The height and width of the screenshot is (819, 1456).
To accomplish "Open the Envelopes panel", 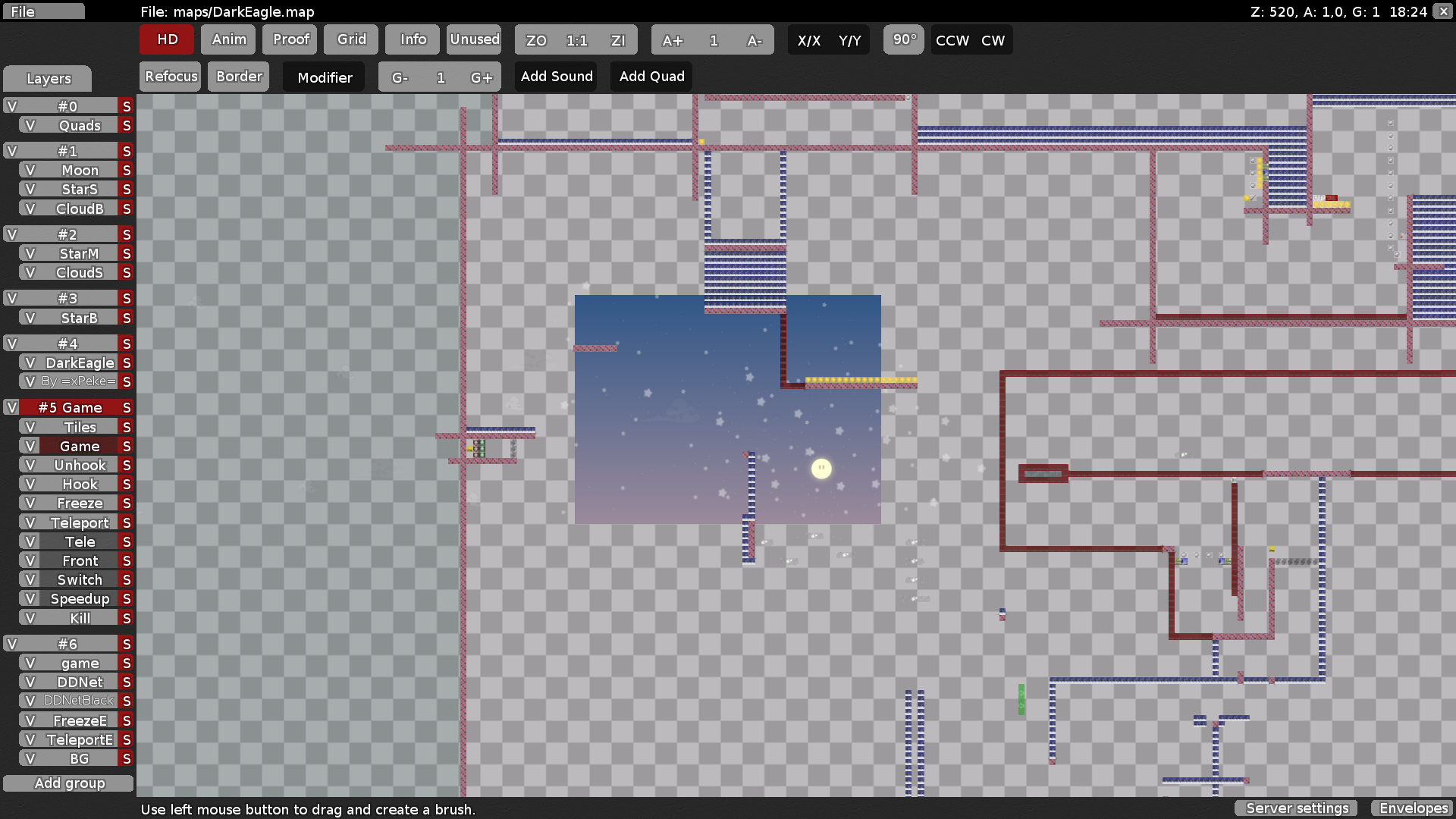I will (1413, 808).
